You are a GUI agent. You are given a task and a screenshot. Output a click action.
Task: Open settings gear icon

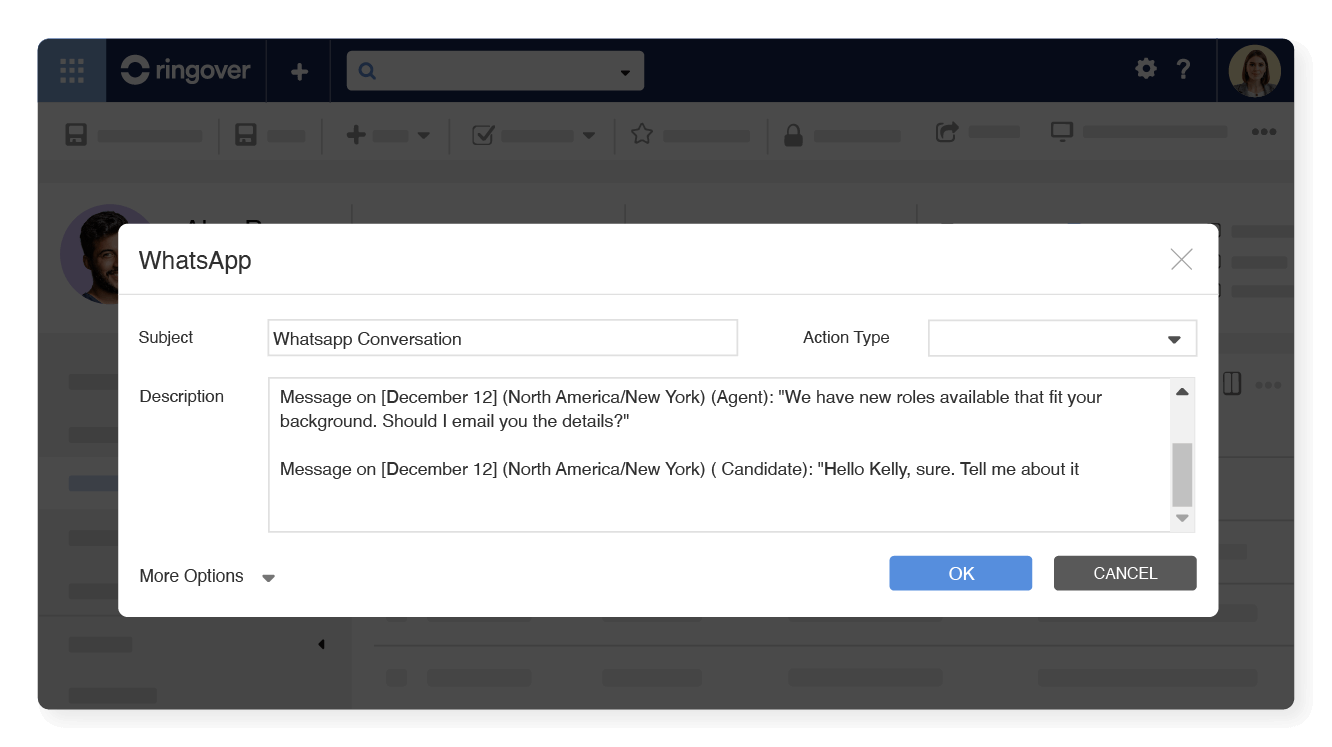pyautogui.click(x=1146, y=69)
